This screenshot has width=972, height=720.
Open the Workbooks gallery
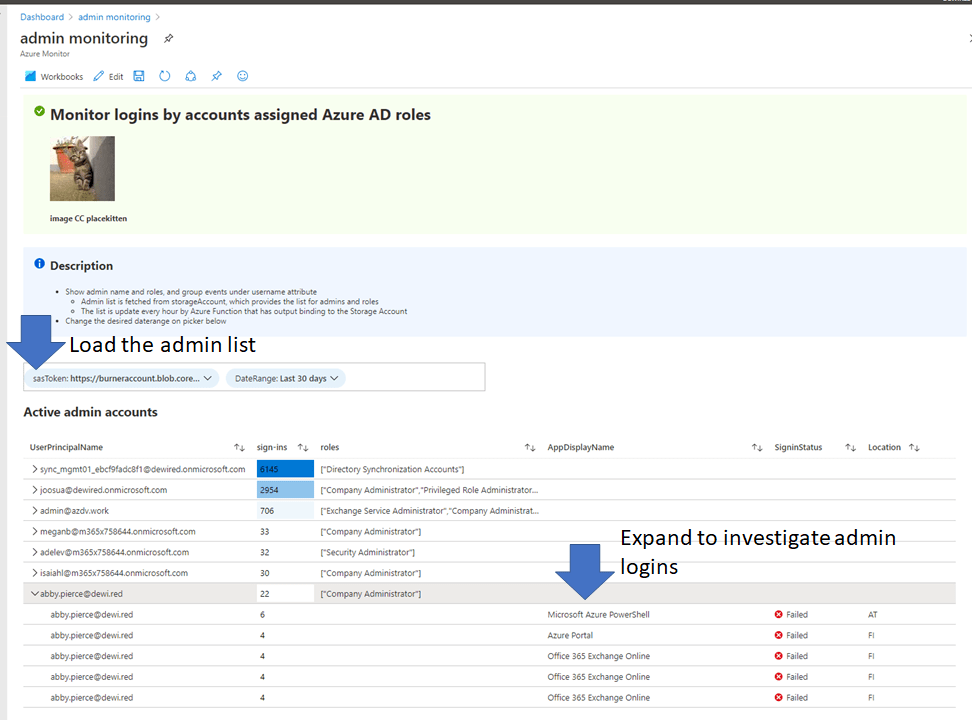54,76
